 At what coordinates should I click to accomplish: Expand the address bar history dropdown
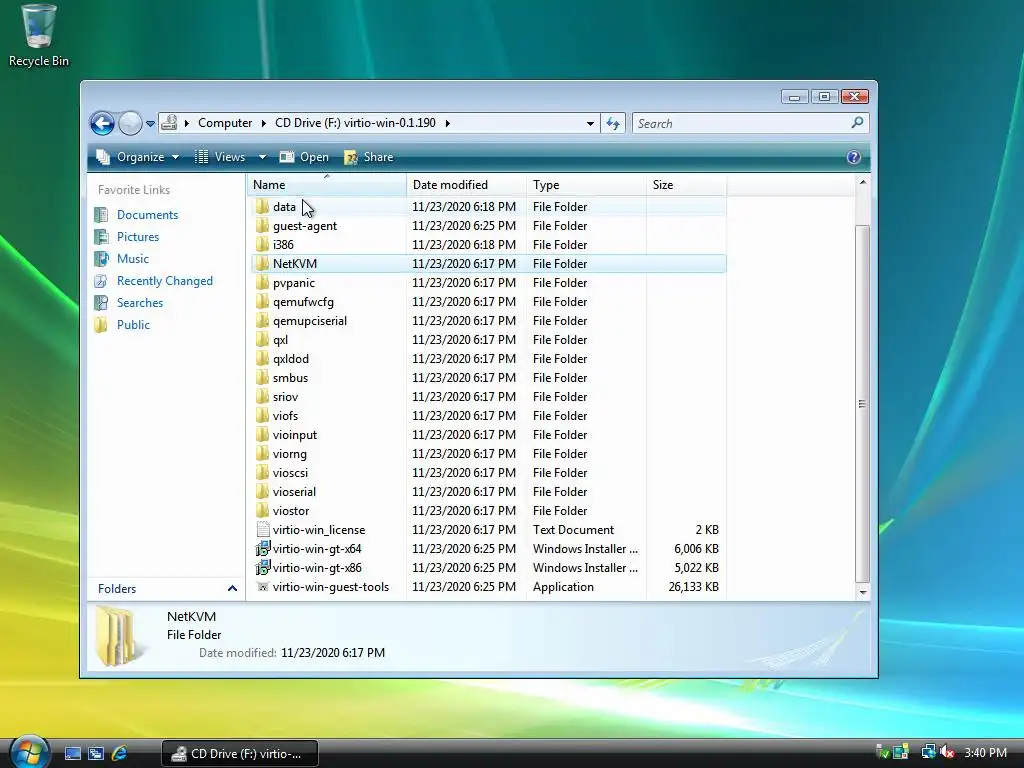click(x=590, y=123)
